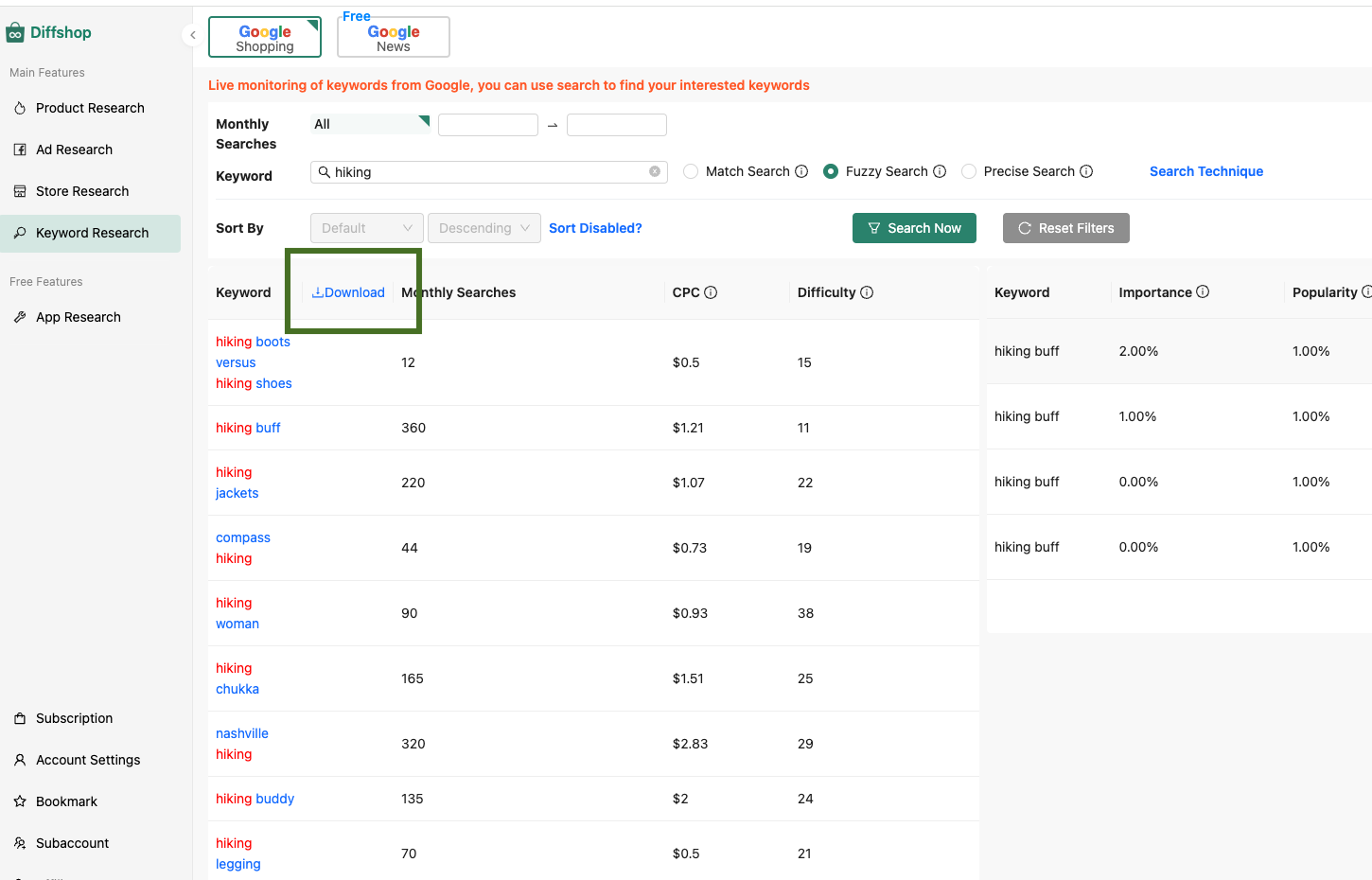Clear the hiking keyword input field
This screenshot has height=880, width=1372.
click(654, 171)
